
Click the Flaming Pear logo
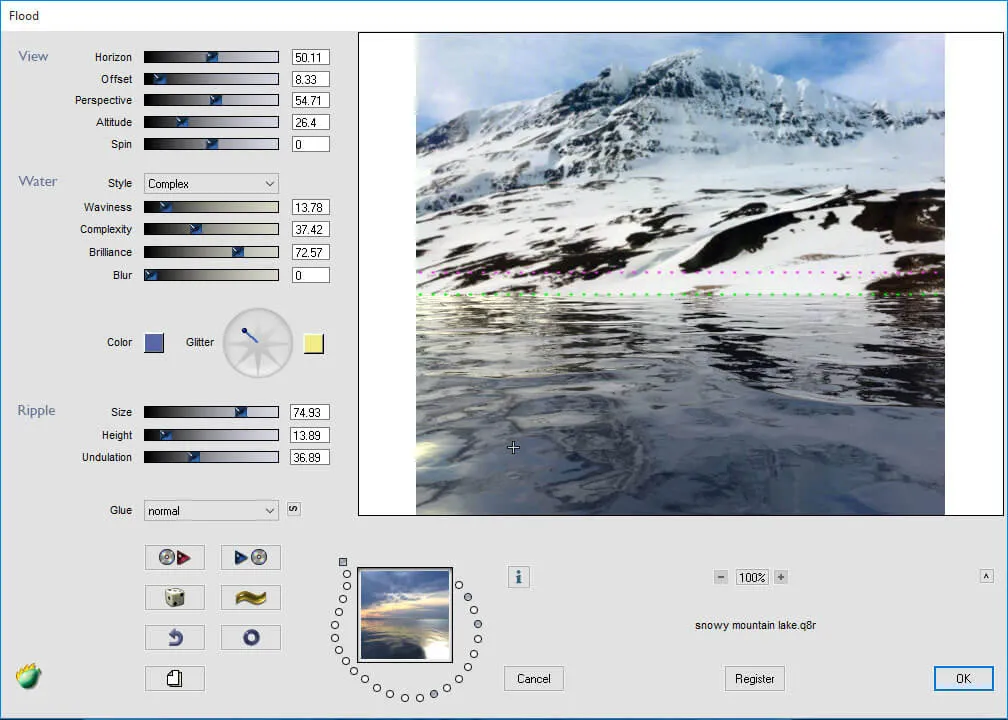pos(28,678)
